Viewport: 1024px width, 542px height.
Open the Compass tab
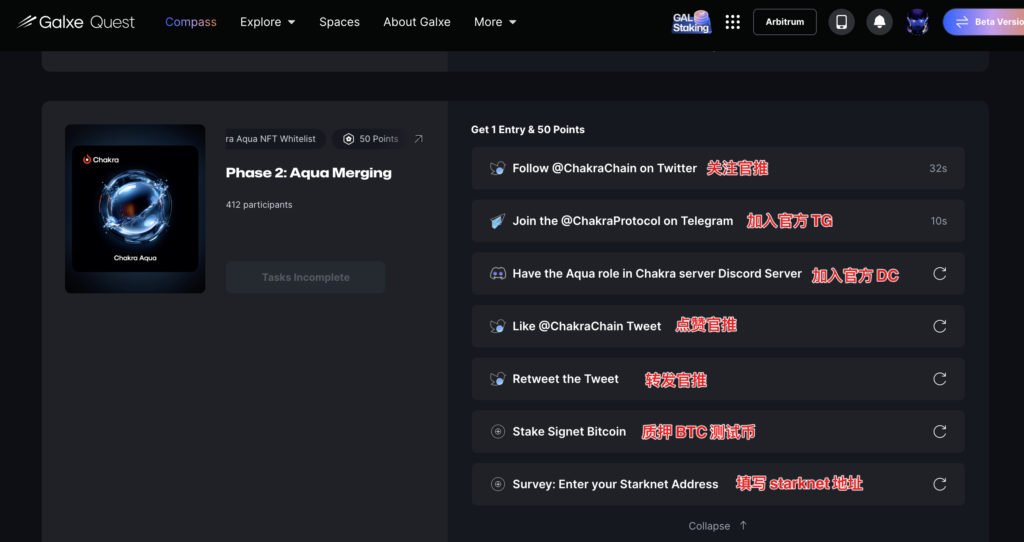pyautogui.click(x=190, y=22)
